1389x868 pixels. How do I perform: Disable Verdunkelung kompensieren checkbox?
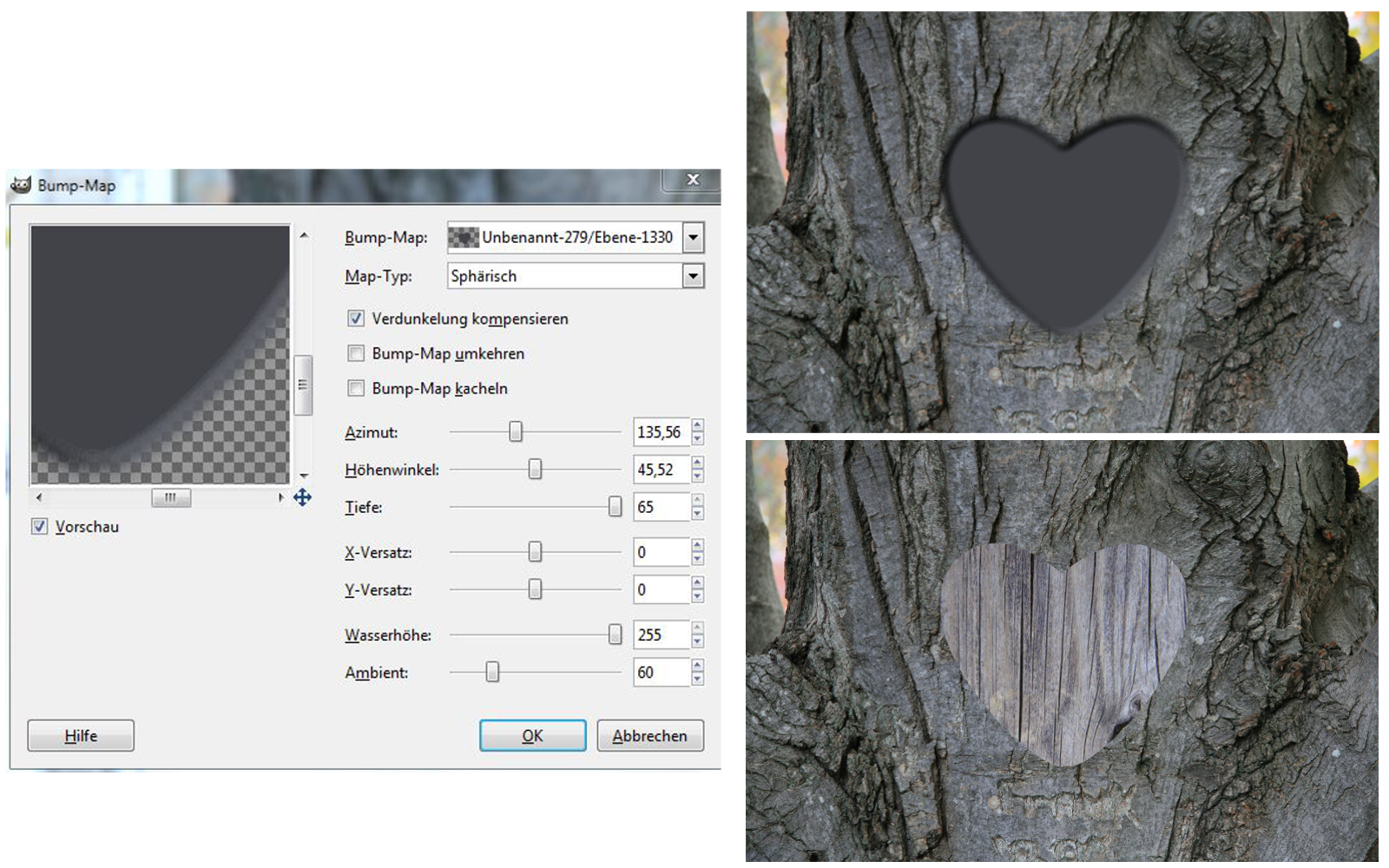pyautogui.click(x=356, y=319)
